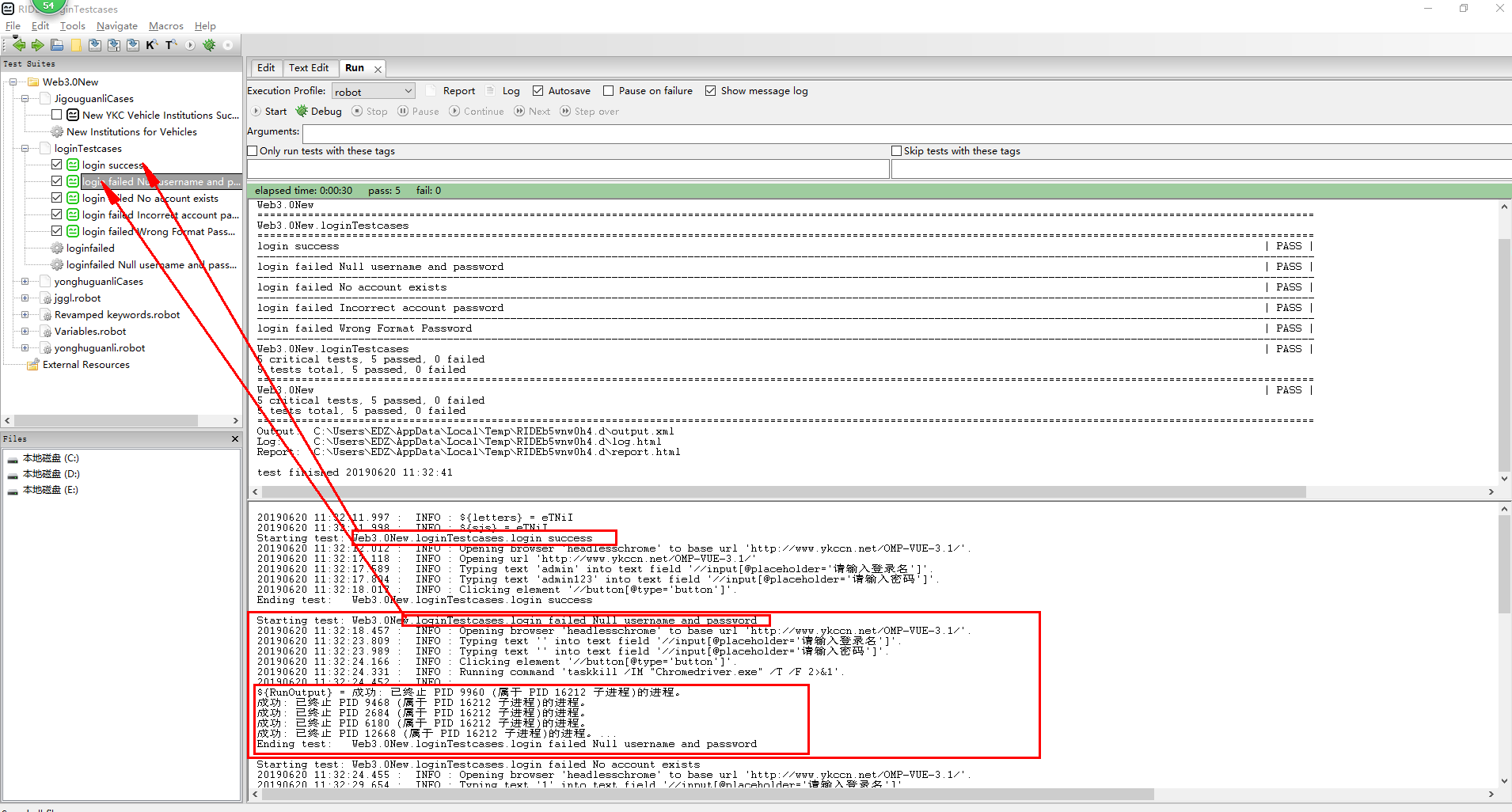Image resolution: width=1512 pixels, height=812 pixels.
Task: Open a test suite using the open folder icon
Action: (56, 45)
